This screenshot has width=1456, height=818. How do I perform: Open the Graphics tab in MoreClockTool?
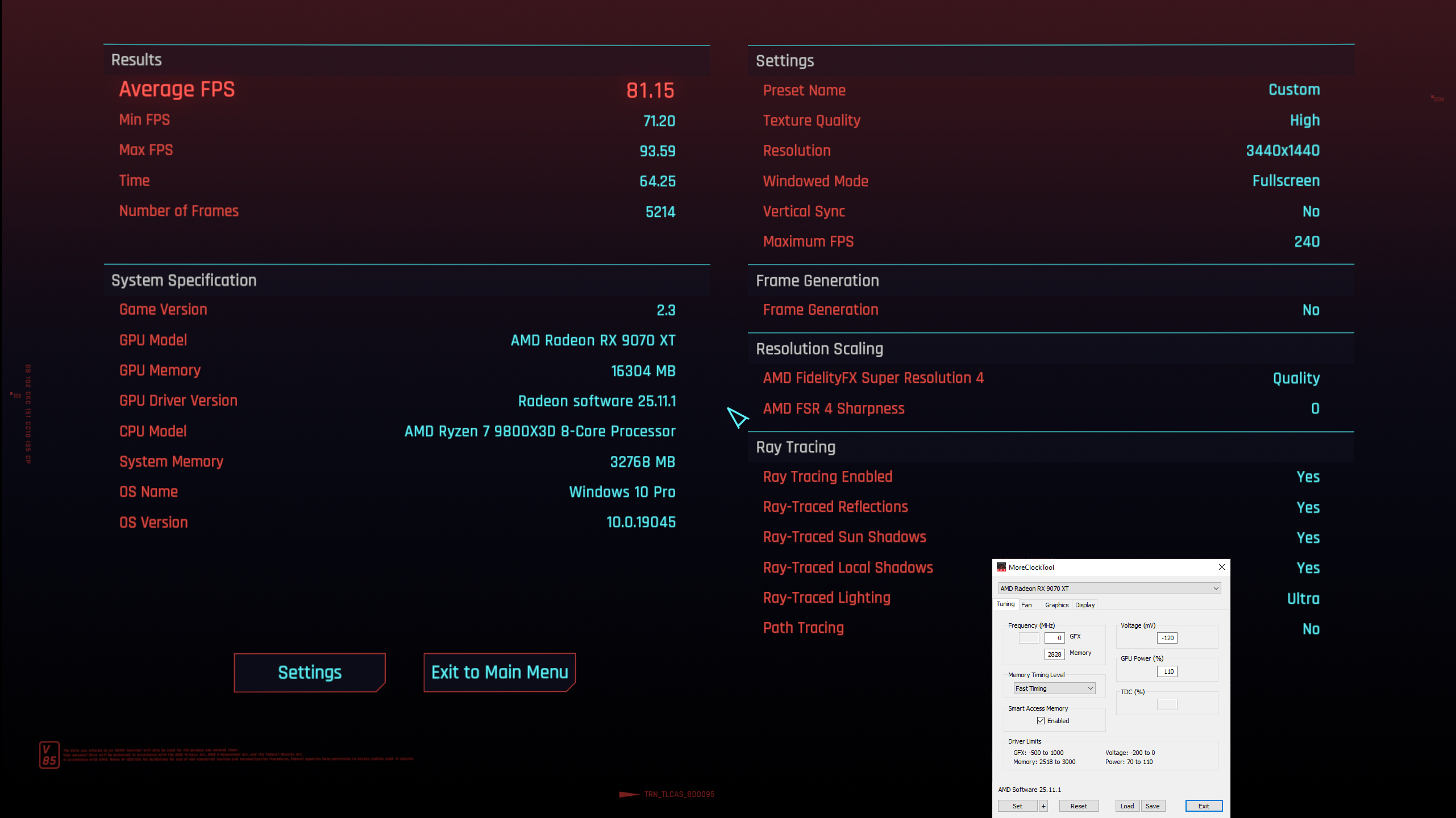1056,605
